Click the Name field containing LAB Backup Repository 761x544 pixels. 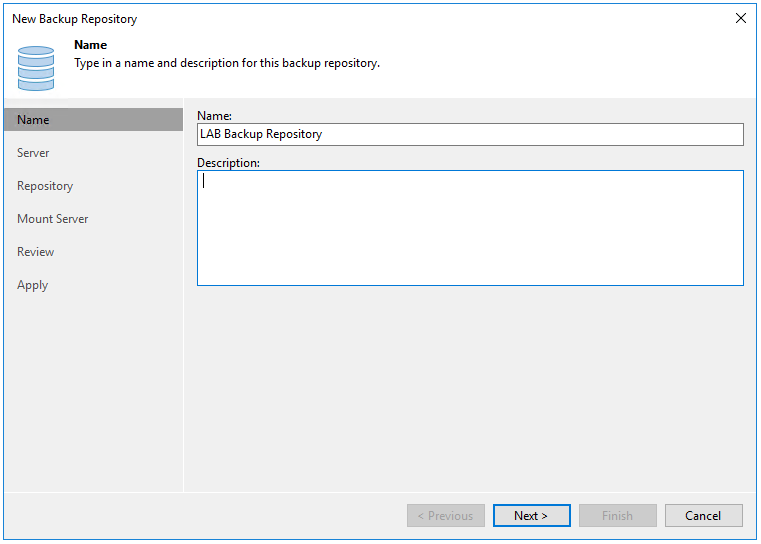click(x=470, y=134)
